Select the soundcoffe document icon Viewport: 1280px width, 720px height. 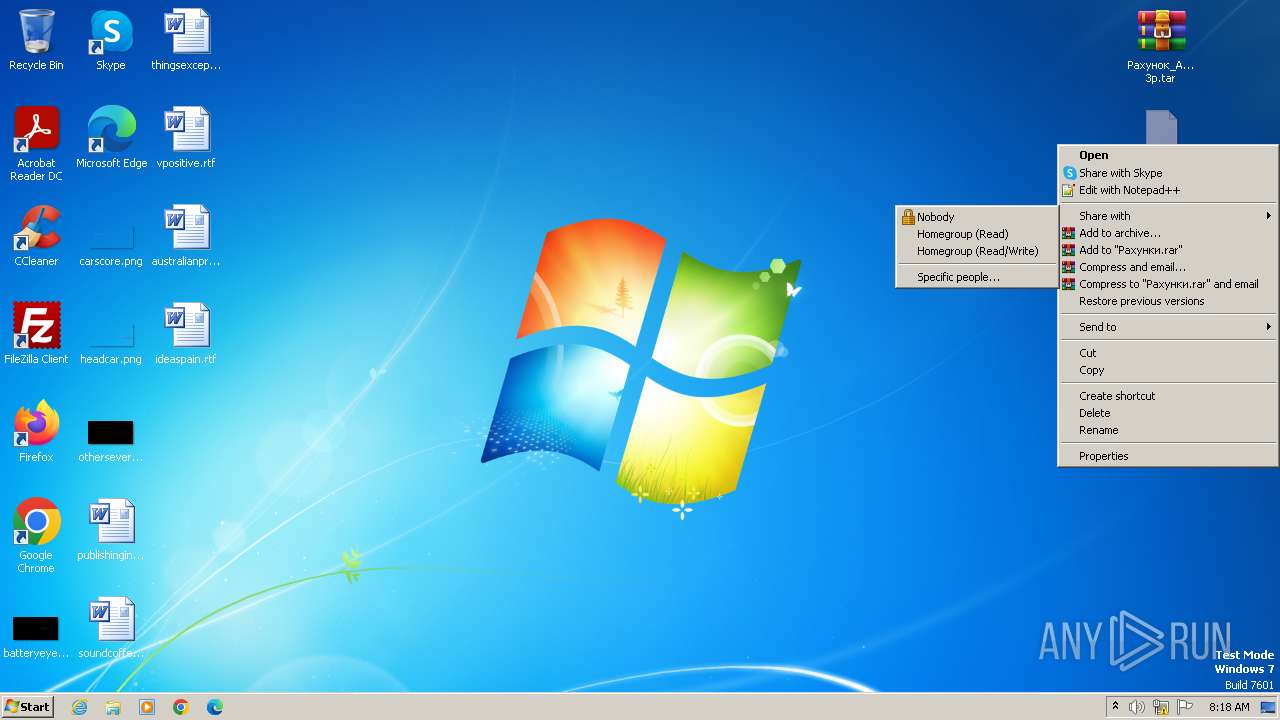(x=111, y=628)
